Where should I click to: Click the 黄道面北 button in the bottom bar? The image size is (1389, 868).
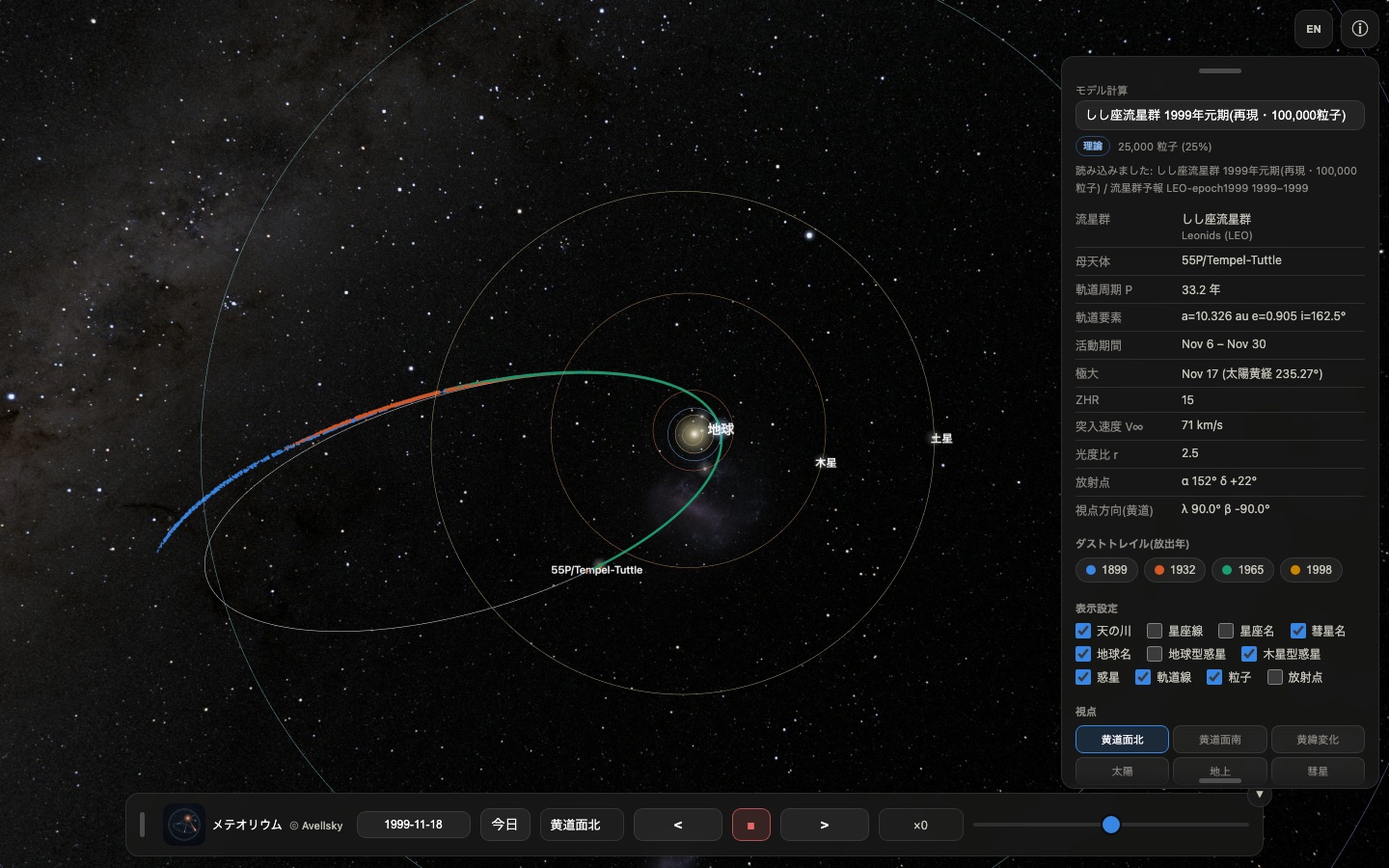[x=581, y=825]
